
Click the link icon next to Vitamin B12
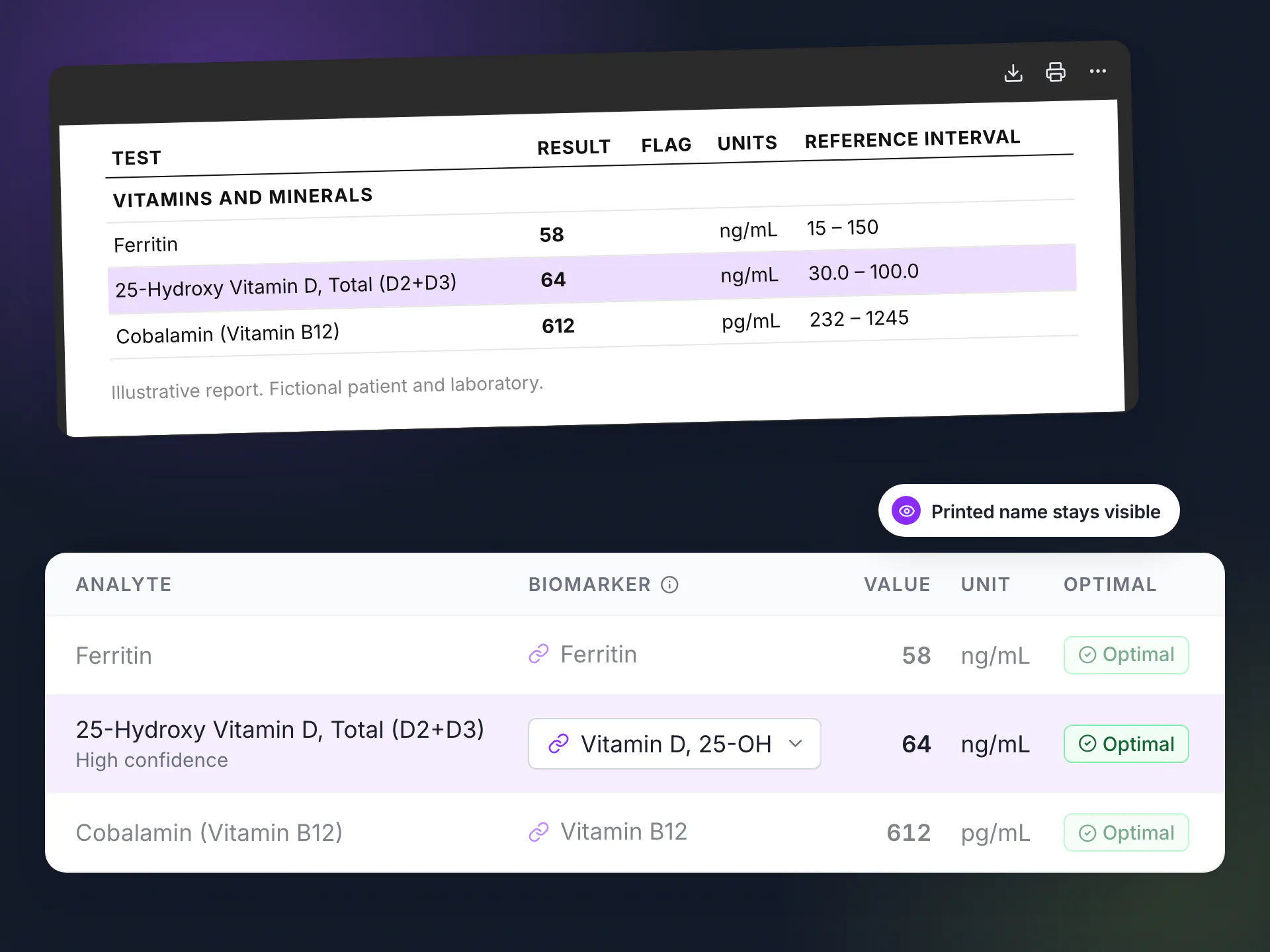click(x=539, y=832)
